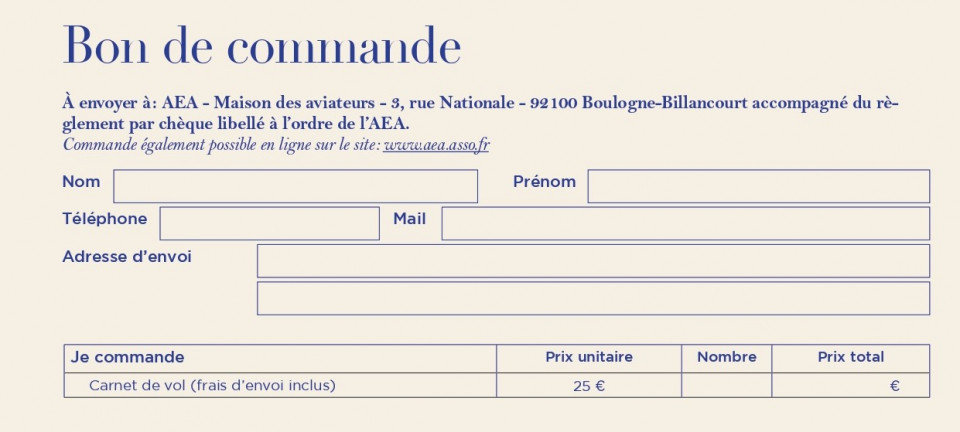Click the Prix total column header
This screenshot has height=432, width=960.
click(x=850, y=359)
